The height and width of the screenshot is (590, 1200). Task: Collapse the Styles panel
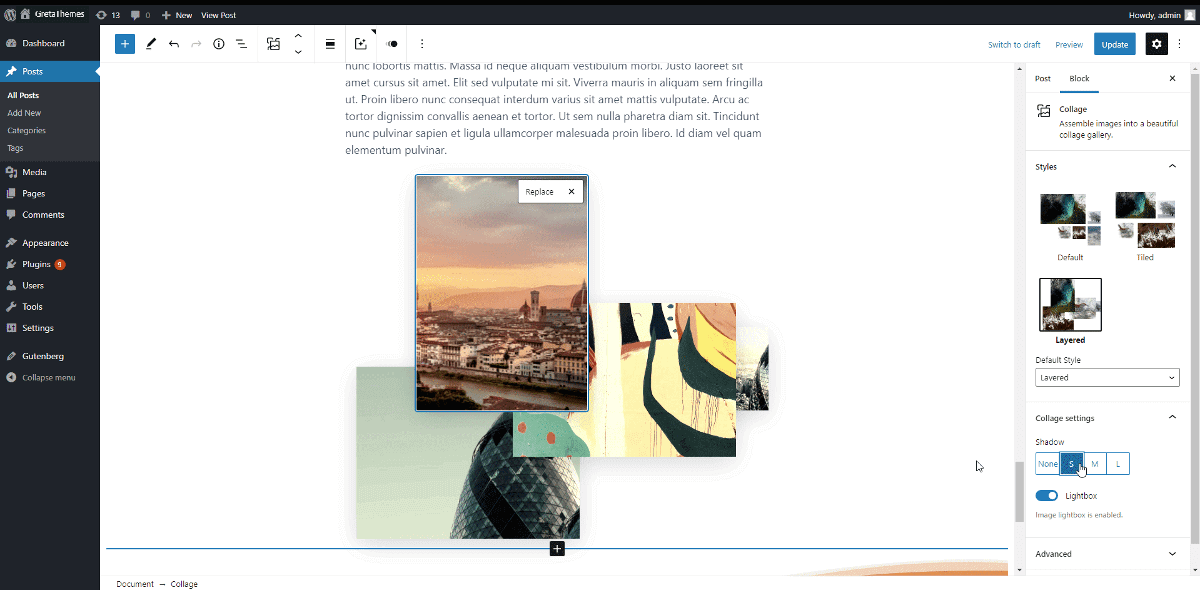pos(1107,166)
